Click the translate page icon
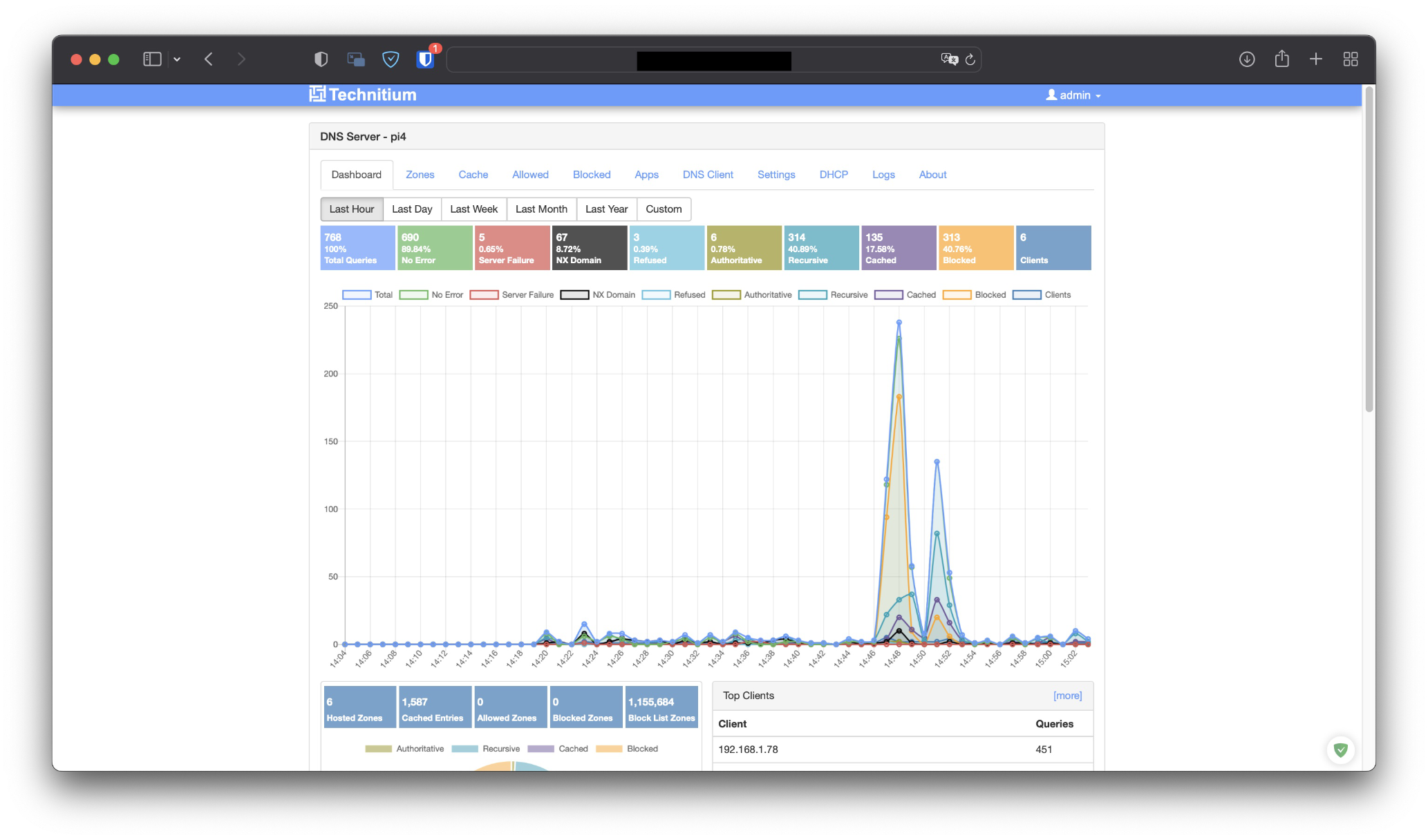 click(x=949, y=59)
